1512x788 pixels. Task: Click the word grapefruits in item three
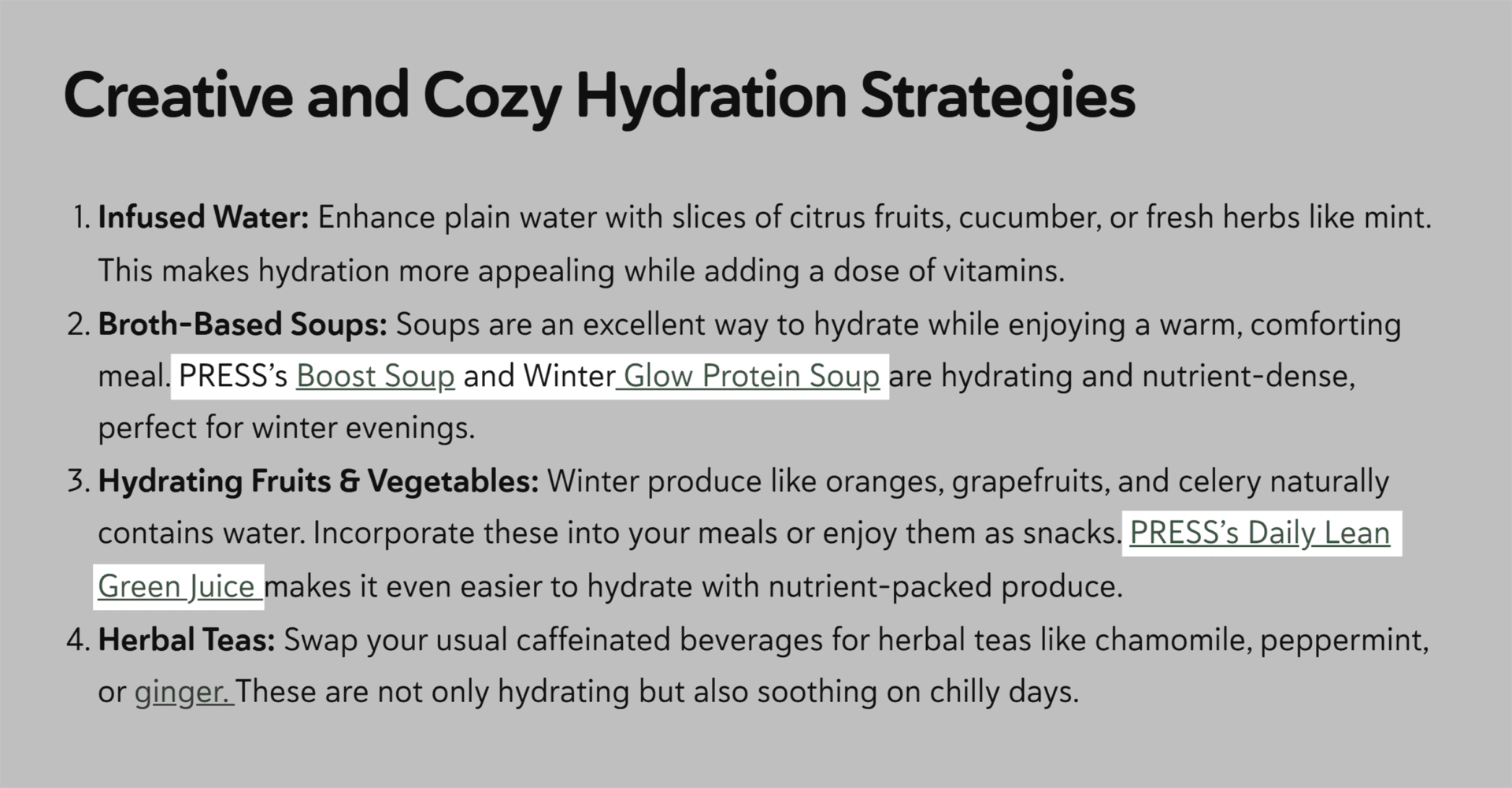point(1030,482)
